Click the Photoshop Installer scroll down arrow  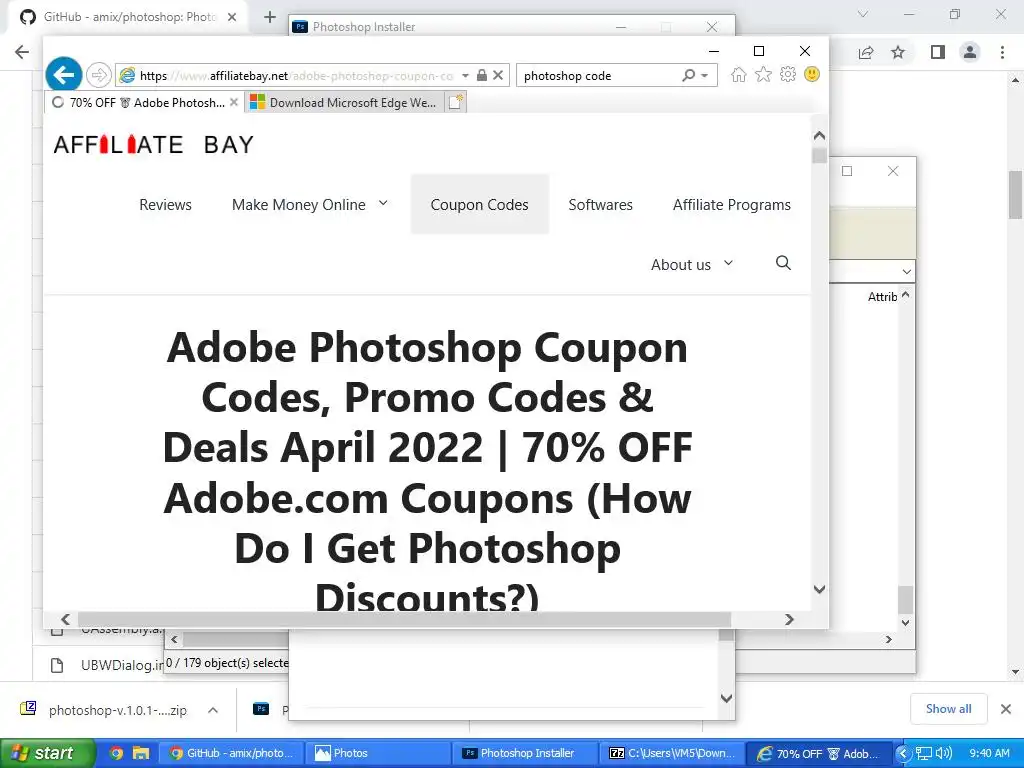click(726, 698)
